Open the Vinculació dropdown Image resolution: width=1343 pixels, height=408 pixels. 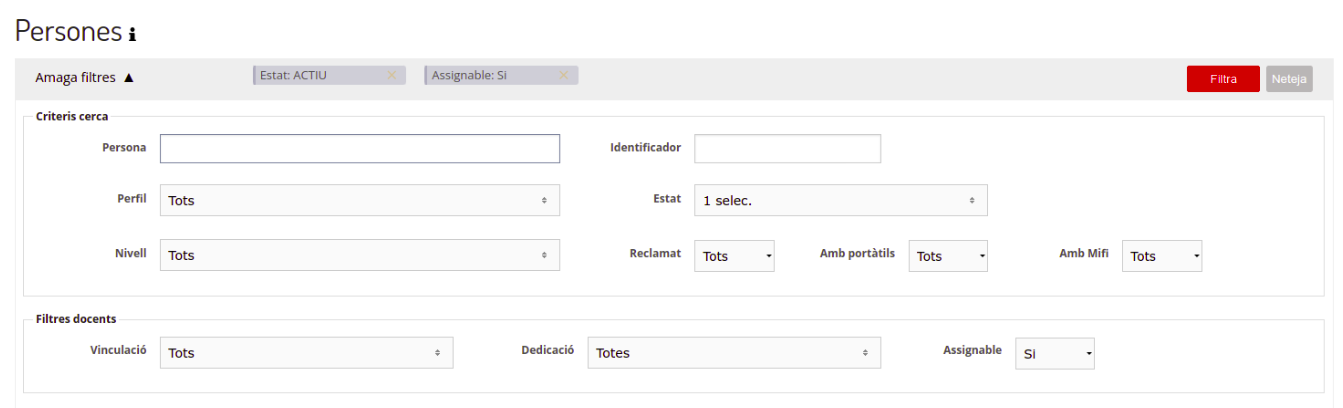click(x=306, y=353)
